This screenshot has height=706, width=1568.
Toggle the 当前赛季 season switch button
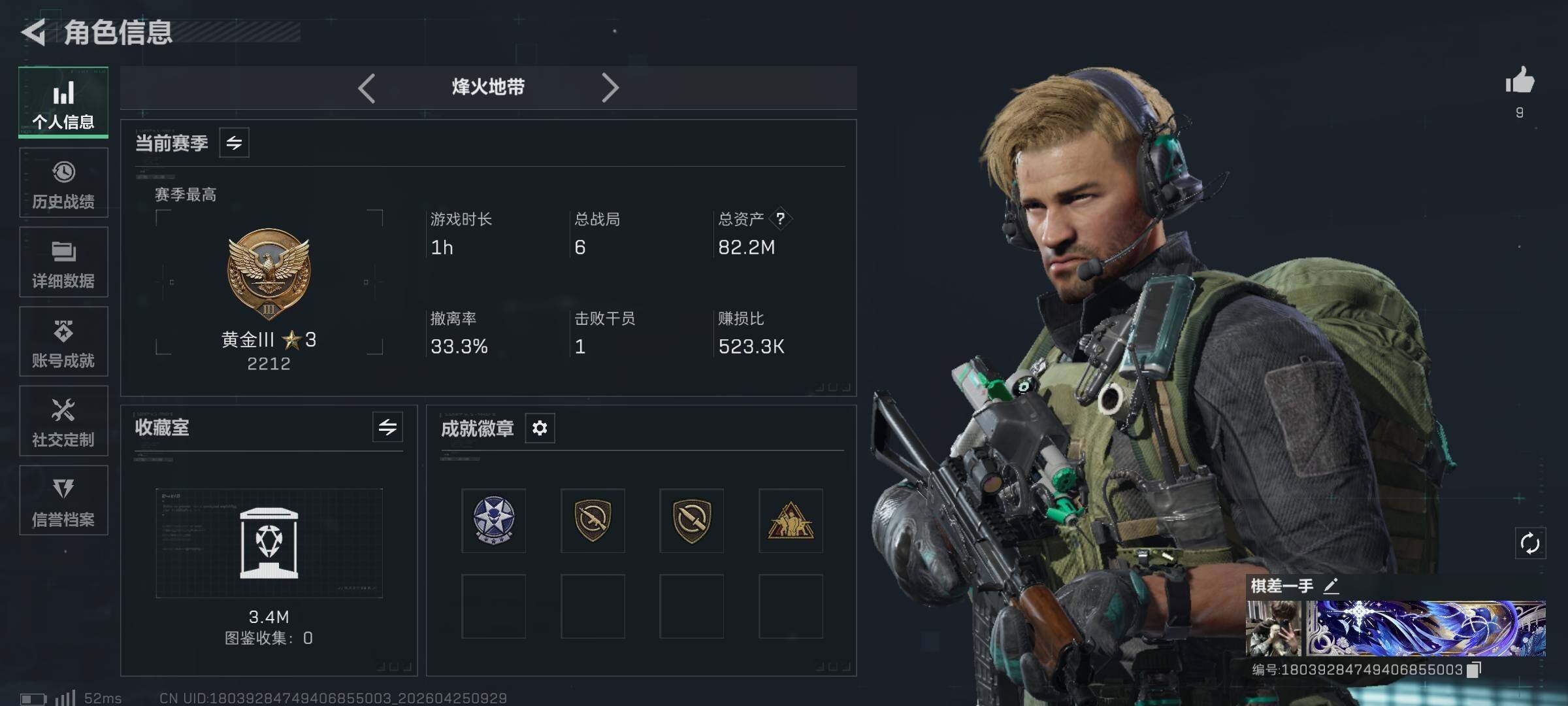point(234,143)
